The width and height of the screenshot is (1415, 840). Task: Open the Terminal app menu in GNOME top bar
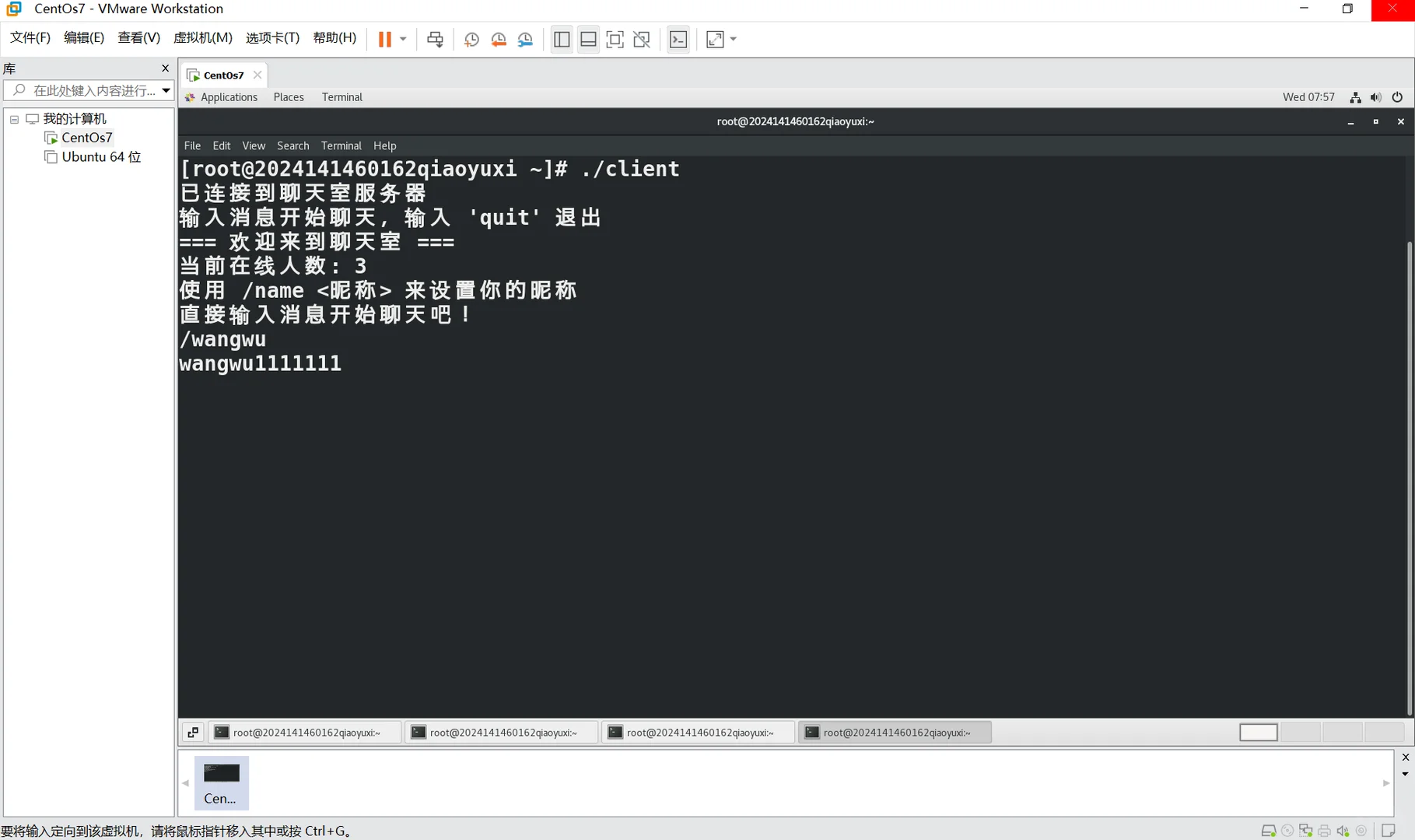click(x=342, y=97)
